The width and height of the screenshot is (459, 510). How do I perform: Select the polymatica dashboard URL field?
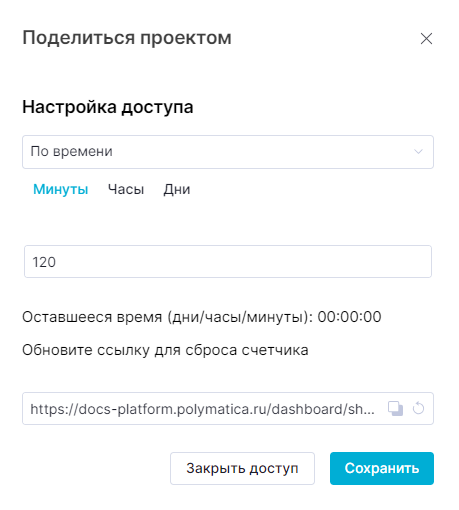click(x=228, y=409)
